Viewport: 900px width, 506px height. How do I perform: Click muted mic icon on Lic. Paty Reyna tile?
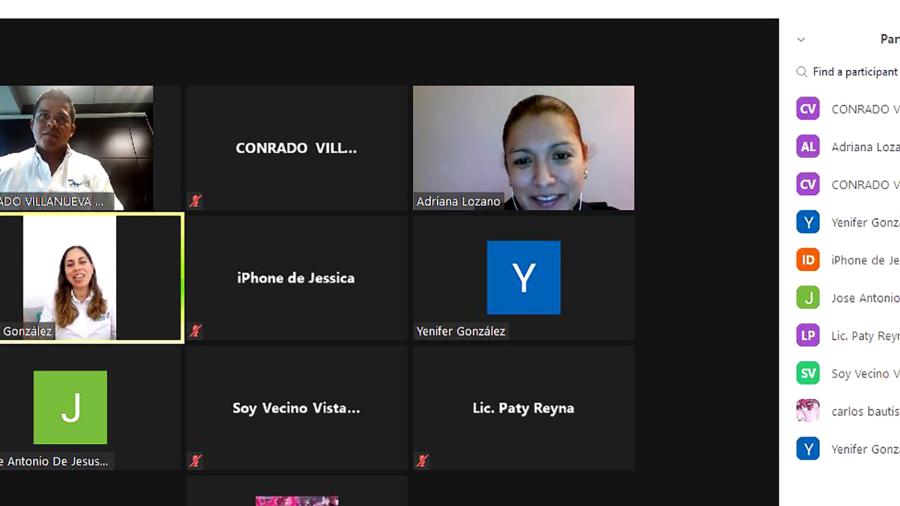tap(423, 461)
